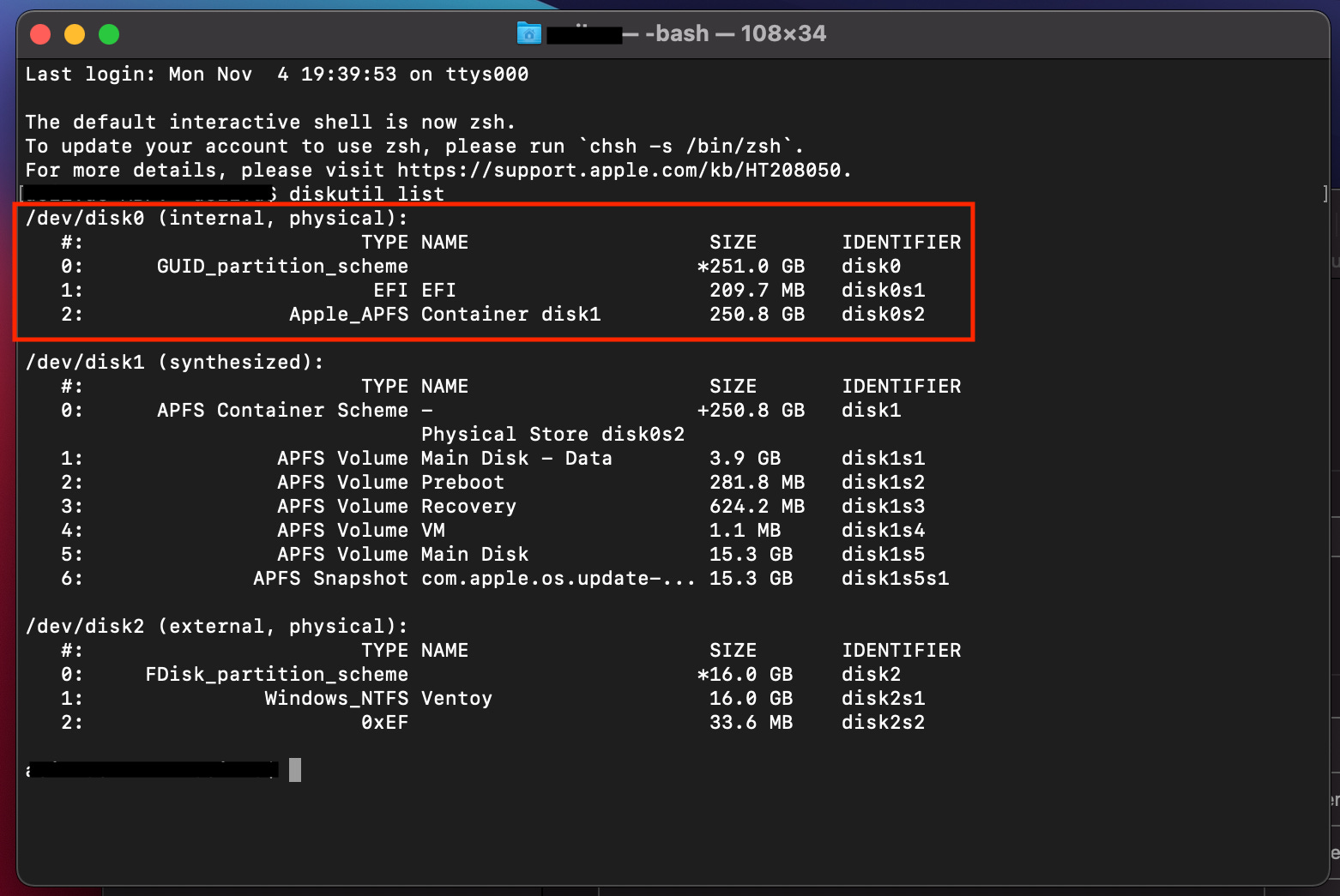Click the 108x34 size label in titlebar
The height and width of the screenshot is (896, 1340).
[783, 33]
